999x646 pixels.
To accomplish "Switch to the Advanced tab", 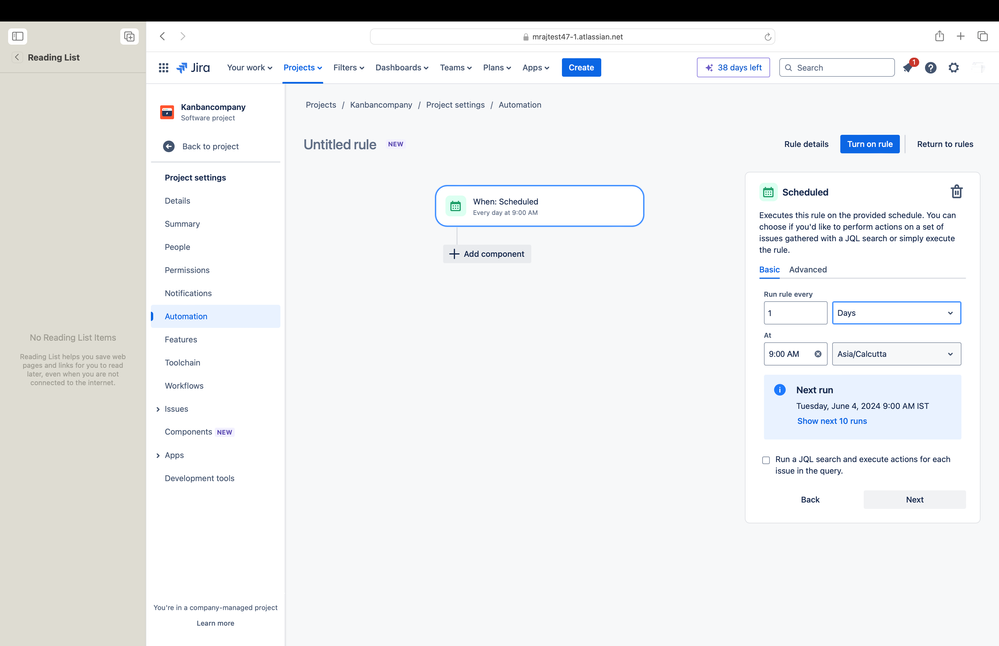I will pyautogui.click(x=808, y=269).
